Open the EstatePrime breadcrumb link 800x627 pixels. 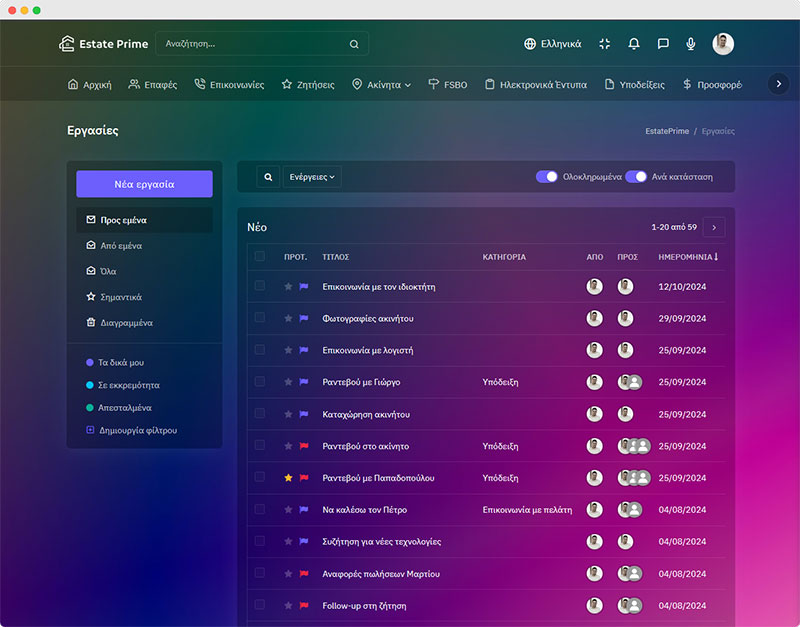click(x=667, y=131)
